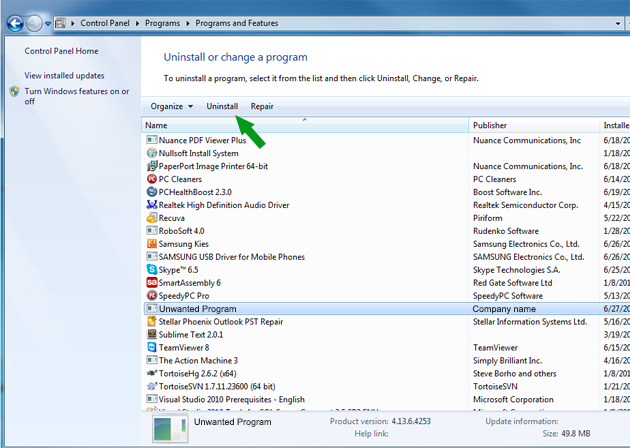This screenshot has height=448, width=630.
Task: Click 'Stellar Information Systems Ltd.' publisher cell
Action: pos(530,321)
